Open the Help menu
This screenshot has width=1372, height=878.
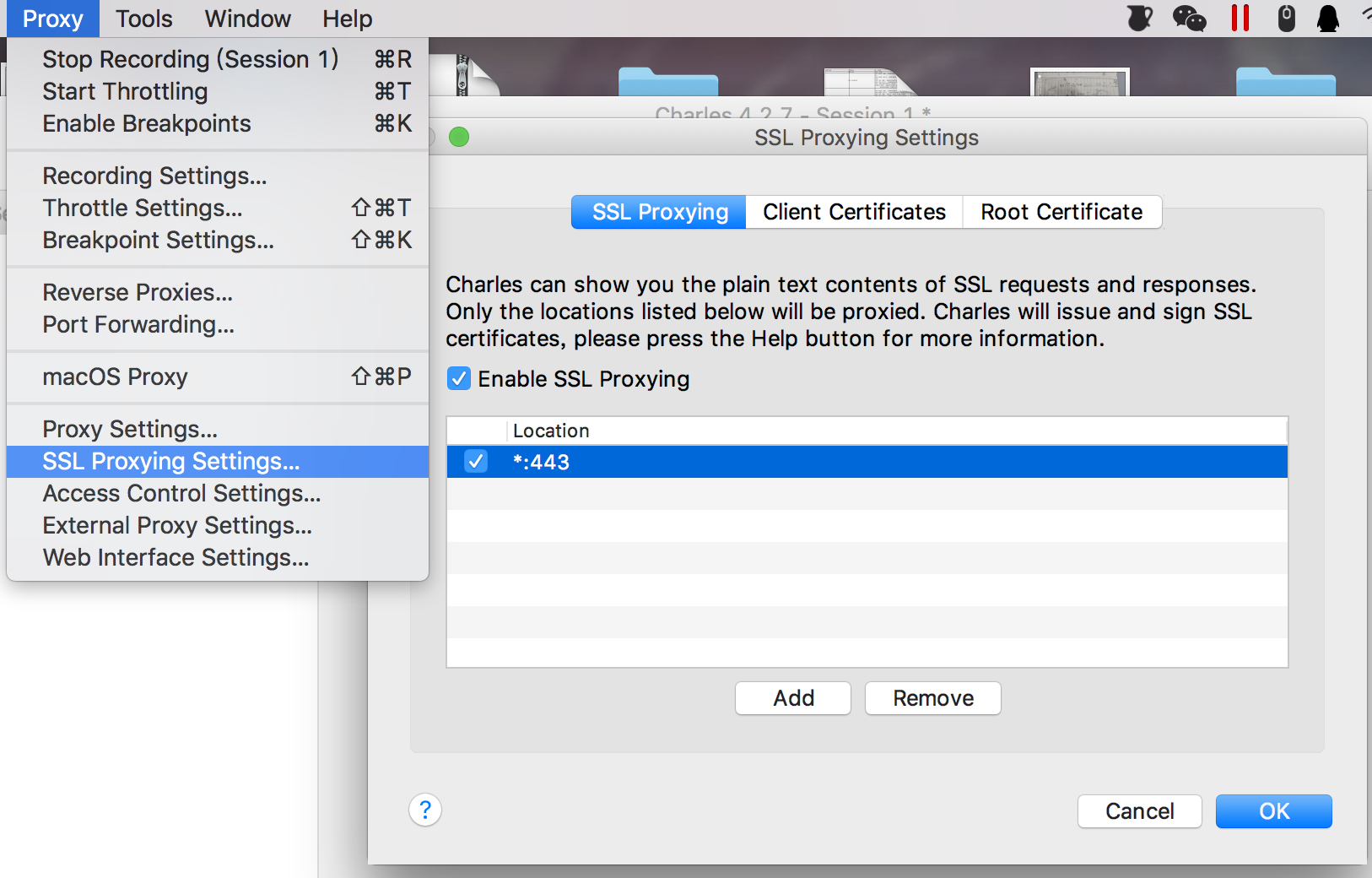click(x=347, y=19)
